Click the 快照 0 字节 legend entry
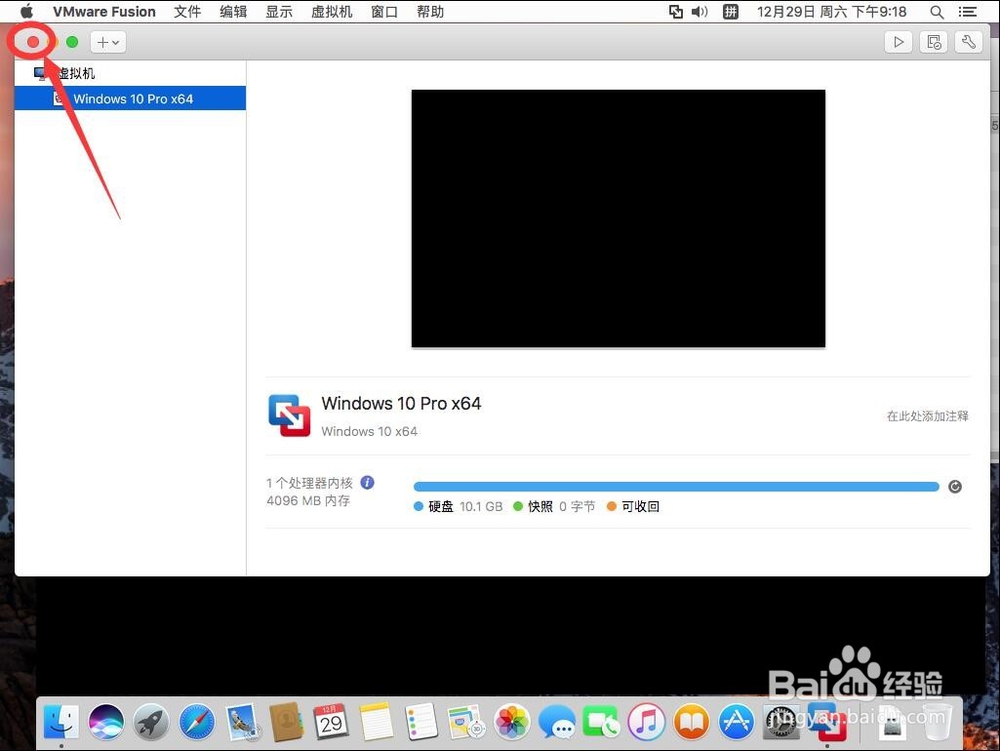This screenshot has height=751, width=1000. coord(554,506)
